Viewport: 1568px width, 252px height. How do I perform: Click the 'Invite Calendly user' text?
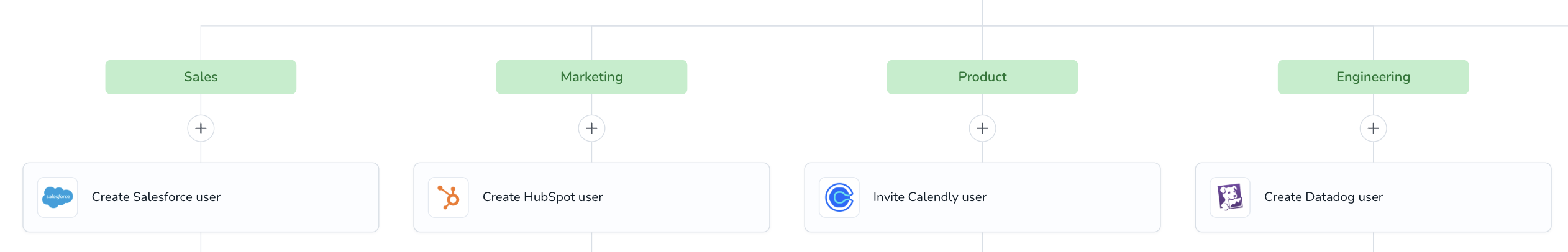click(x=929, y=197)
